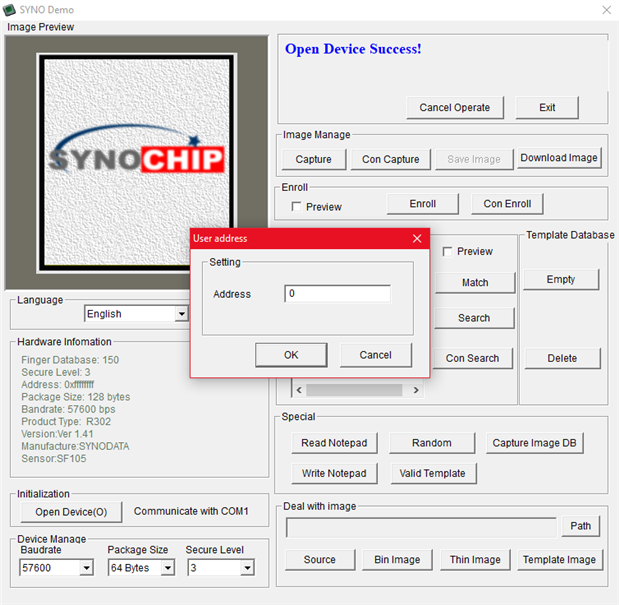
Task: Click Write Notepad button
Action: (334, 473)
